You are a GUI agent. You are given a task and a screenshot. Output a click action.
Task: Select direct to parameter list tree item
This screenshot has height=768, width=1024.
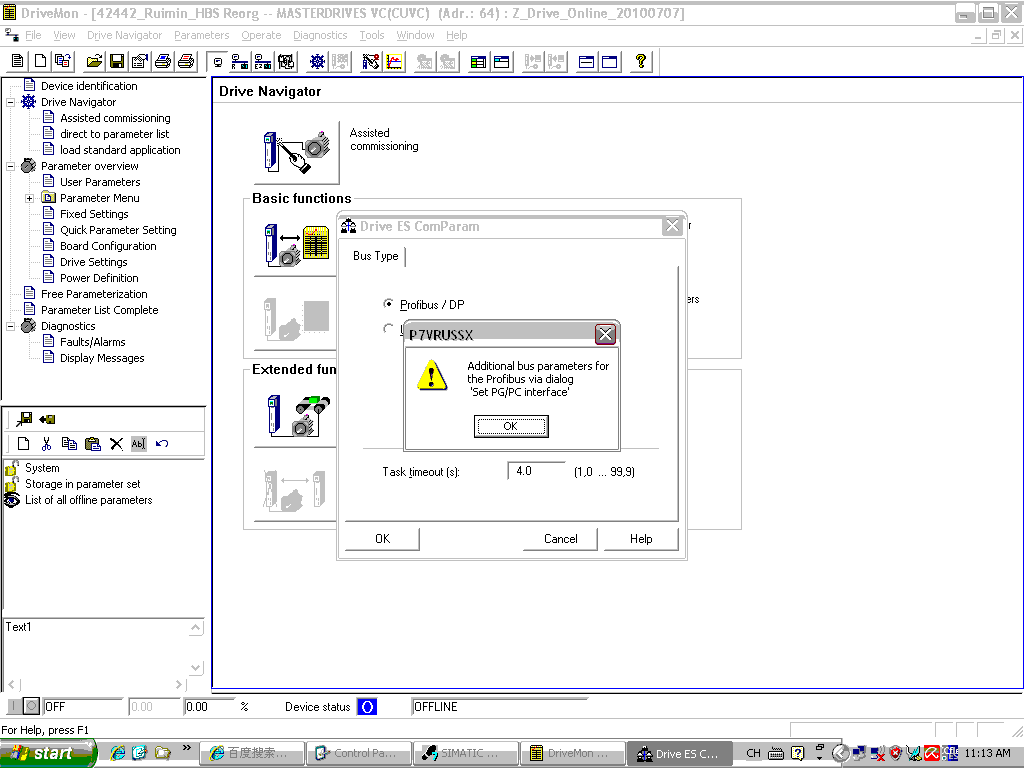click(114, 134)
